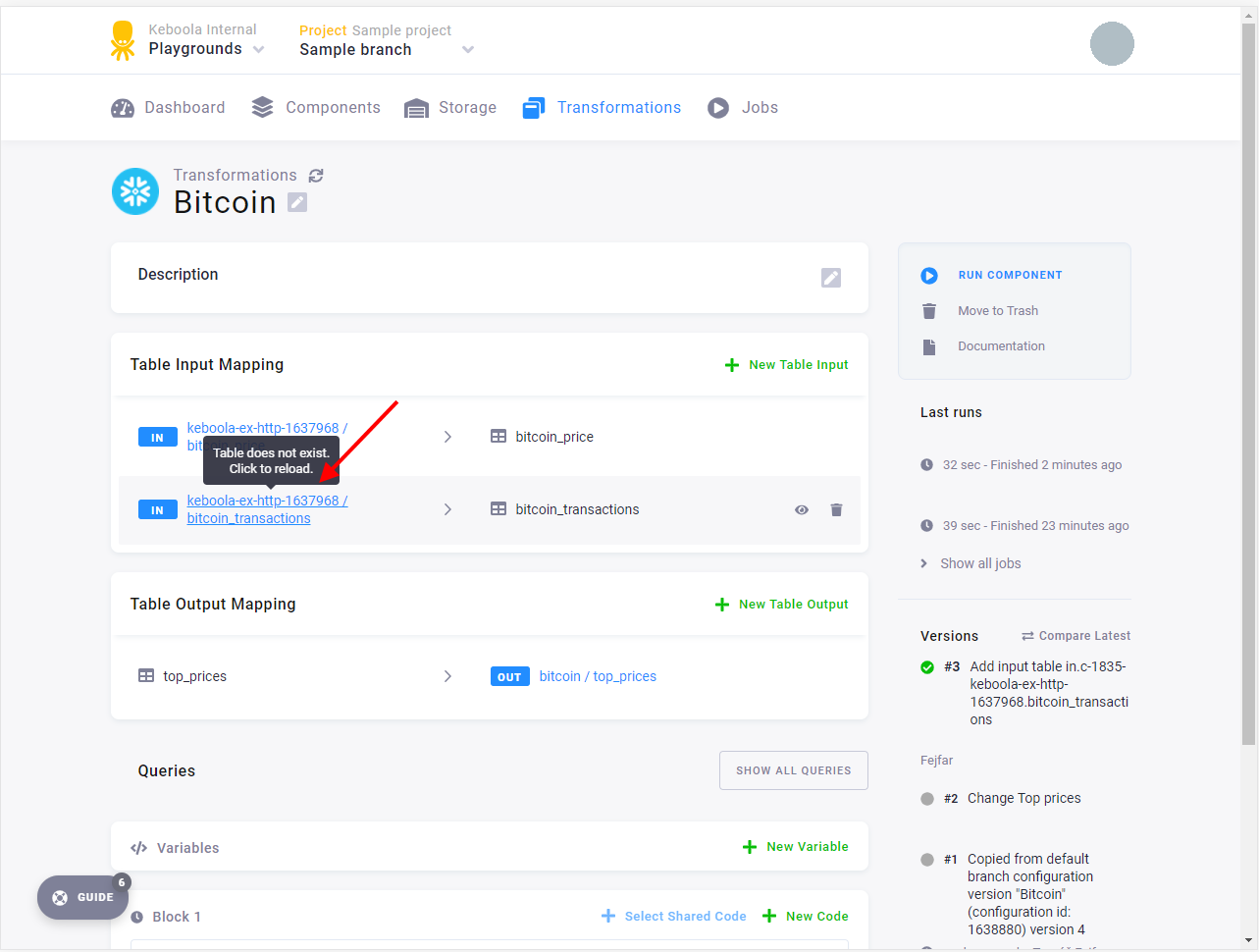
Task: Click the New Table Input button
Action: click(x=787, y=365)
